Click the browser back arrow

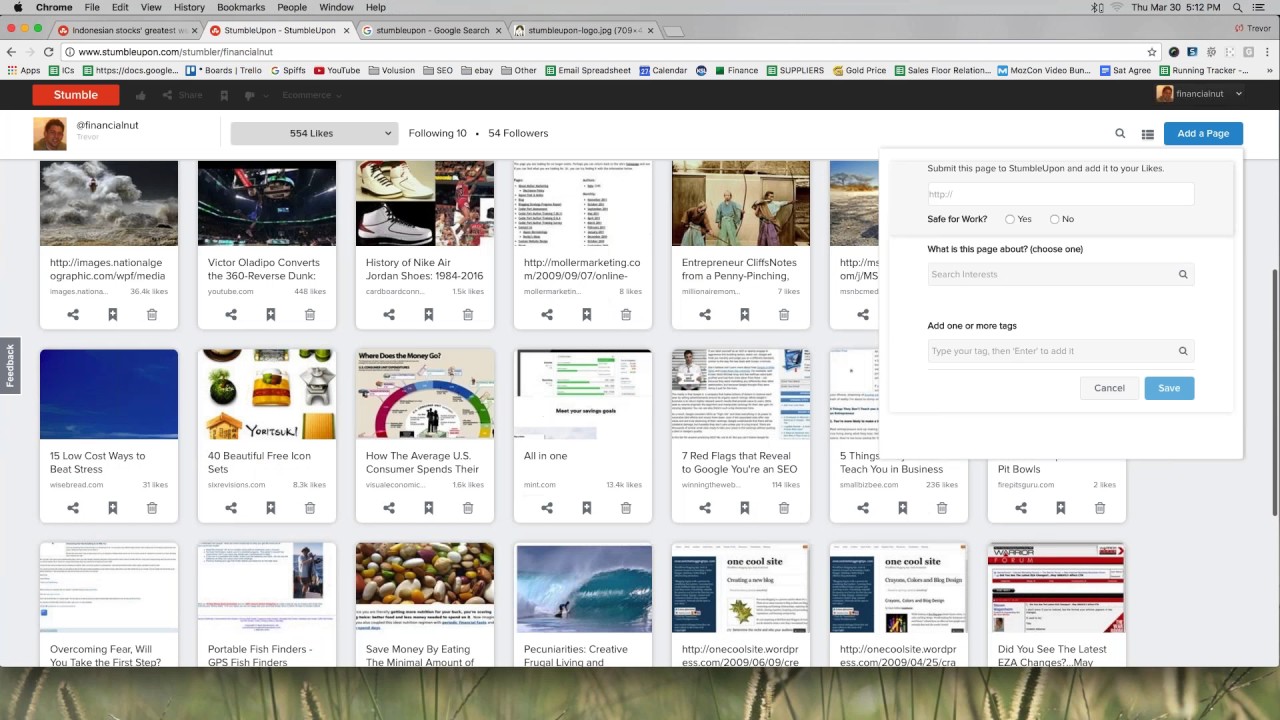pyautogui.click(x=11, y=52)
